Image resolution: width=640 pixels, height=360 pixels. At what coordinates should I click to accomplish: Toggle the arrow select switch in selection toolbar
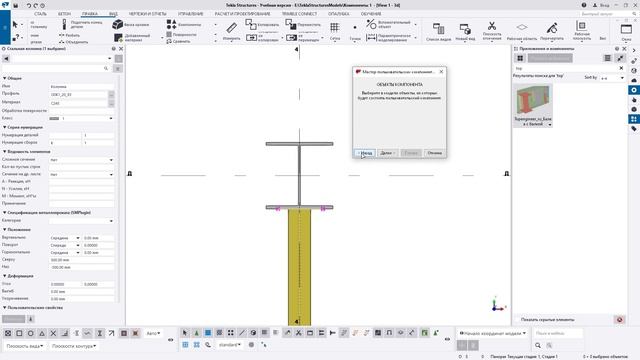click(185, 333)
